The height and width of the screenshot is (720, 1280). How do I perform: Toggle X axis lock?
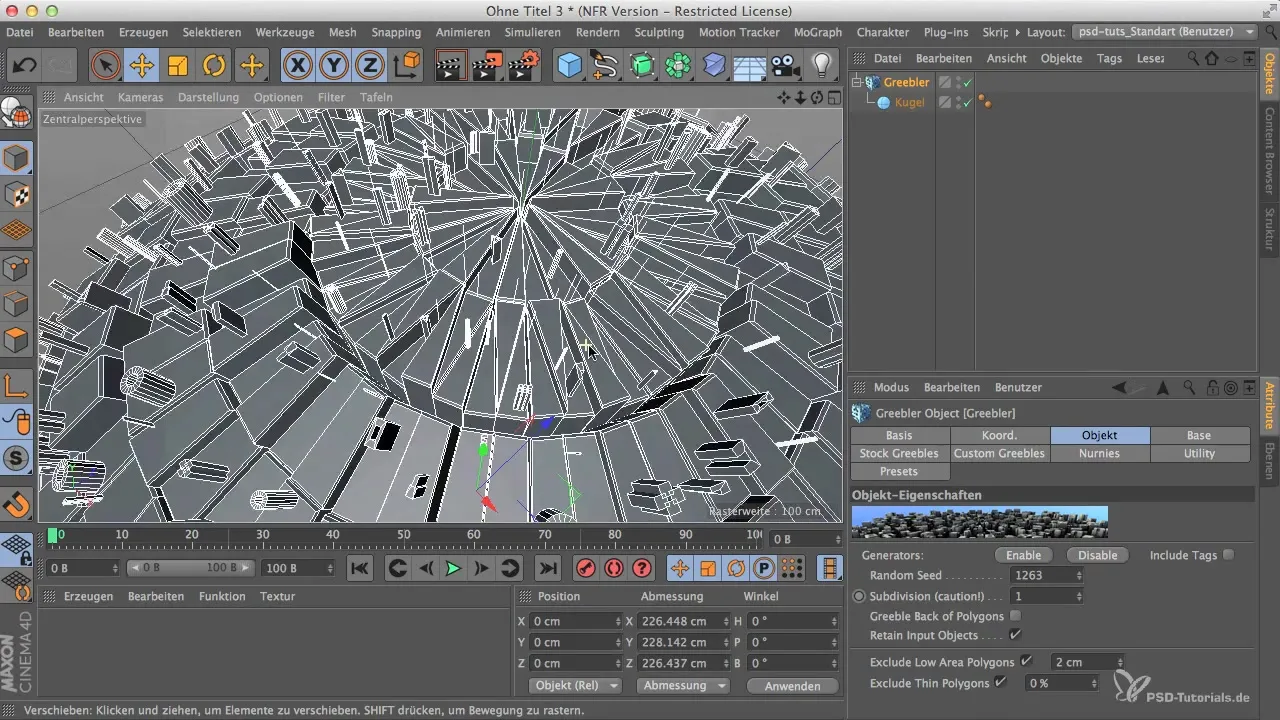coord(297,67)
